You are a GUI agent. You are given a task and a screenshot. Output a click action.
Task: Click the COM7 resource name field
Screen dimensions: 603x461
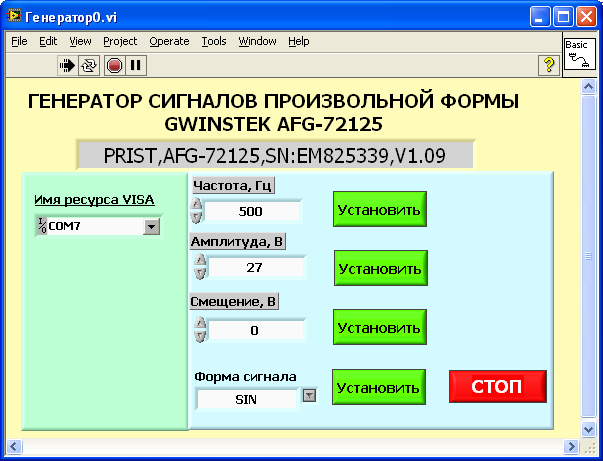(95, 226)
